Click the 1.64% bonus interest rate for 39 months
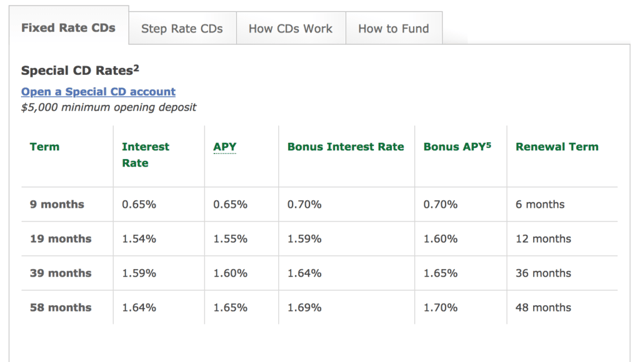This screenshot has width=640, height=362. [304, 273]
